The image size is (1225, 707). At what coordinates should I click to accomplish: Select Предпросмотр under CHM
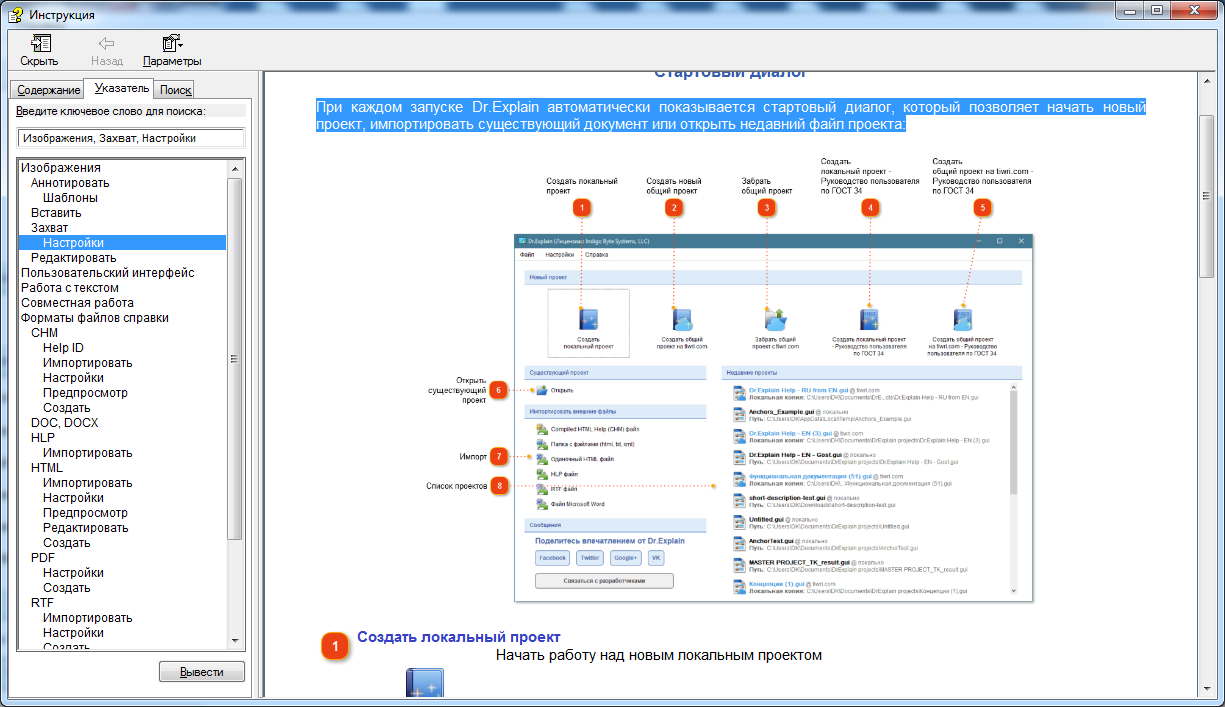tap(85, 393)
